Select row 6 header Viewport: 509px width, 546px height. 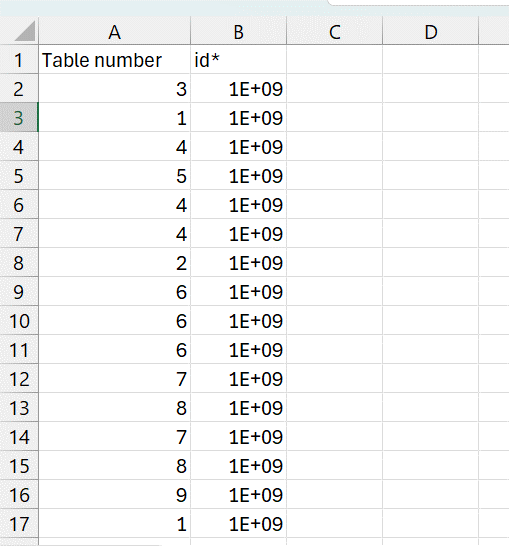coord(19,205)
